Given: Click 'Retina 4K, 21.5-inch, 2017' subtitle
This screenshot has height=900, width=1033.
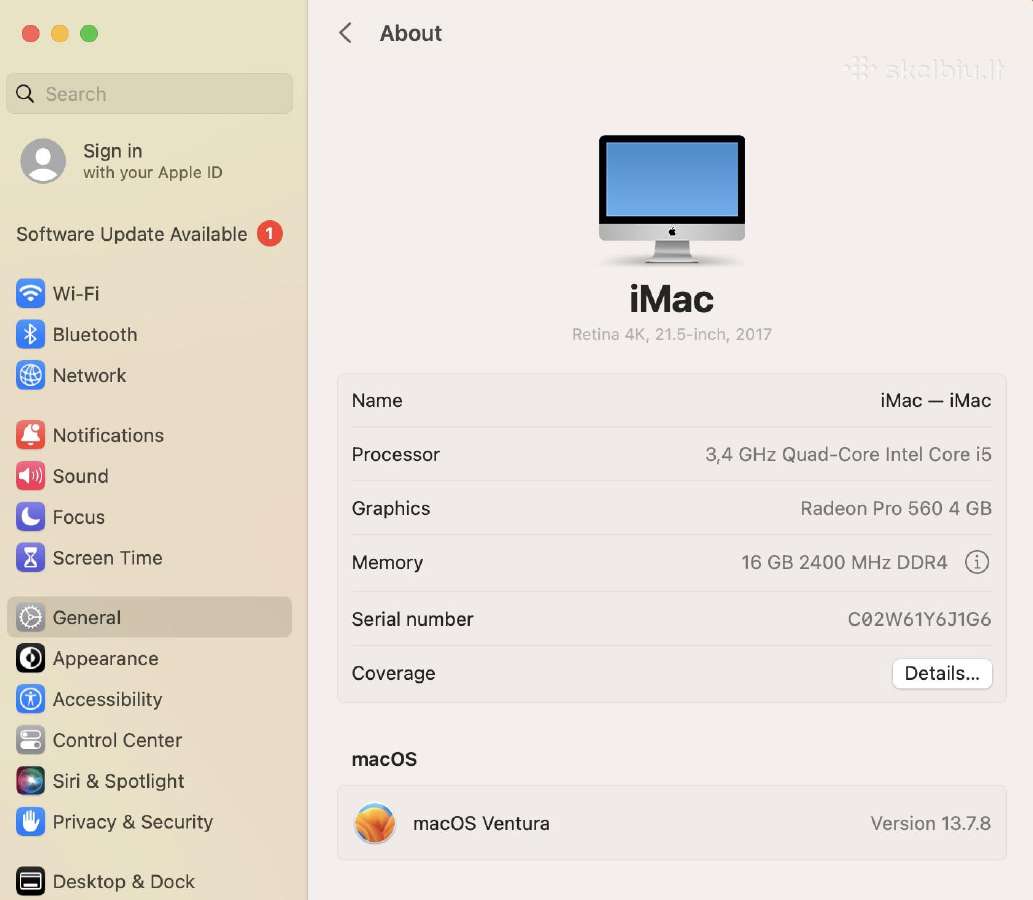Looking at the screenshot, I should coord(671,335).
